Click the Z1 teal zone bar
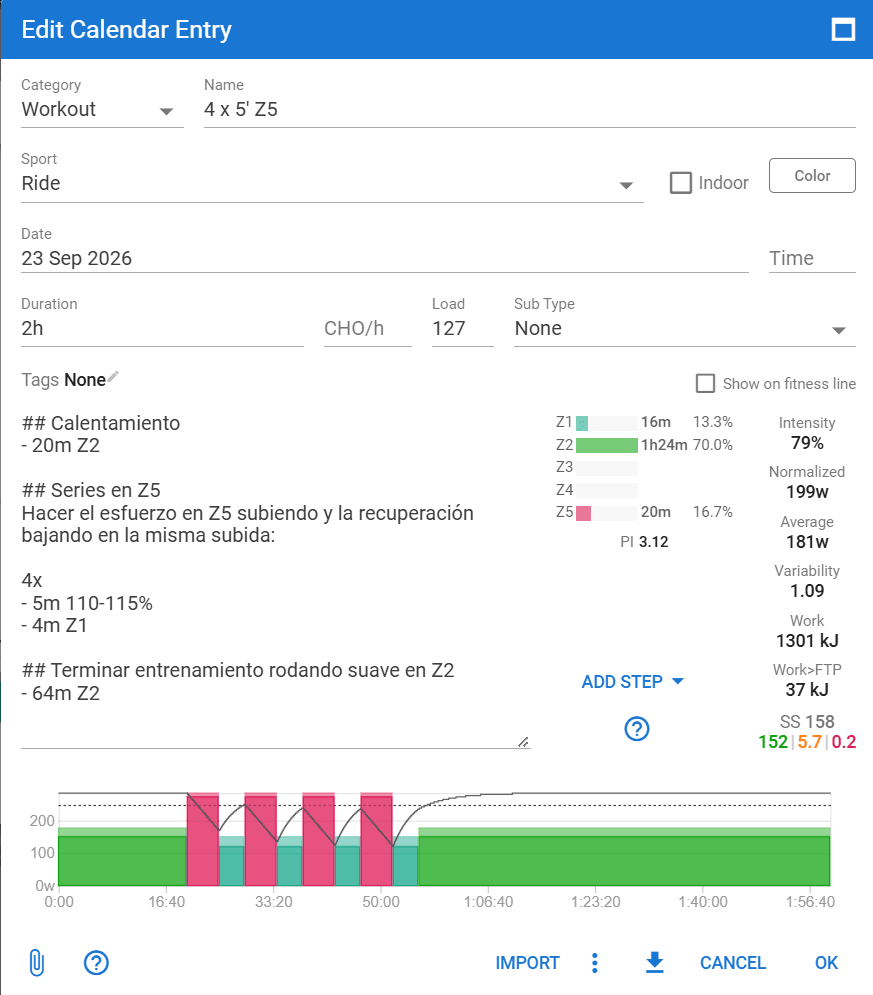 pyautogui.click(x=582, y=423)
